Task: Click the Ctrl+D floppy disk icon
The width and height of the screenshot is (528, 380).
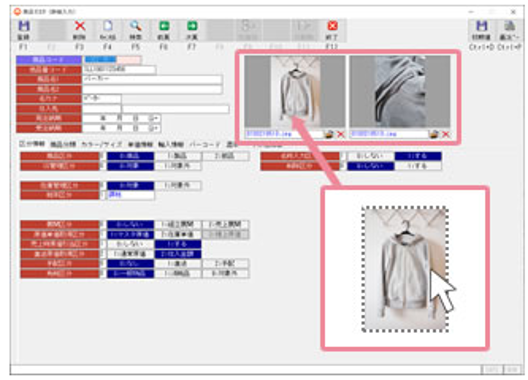Action: [x=482, y=26]
